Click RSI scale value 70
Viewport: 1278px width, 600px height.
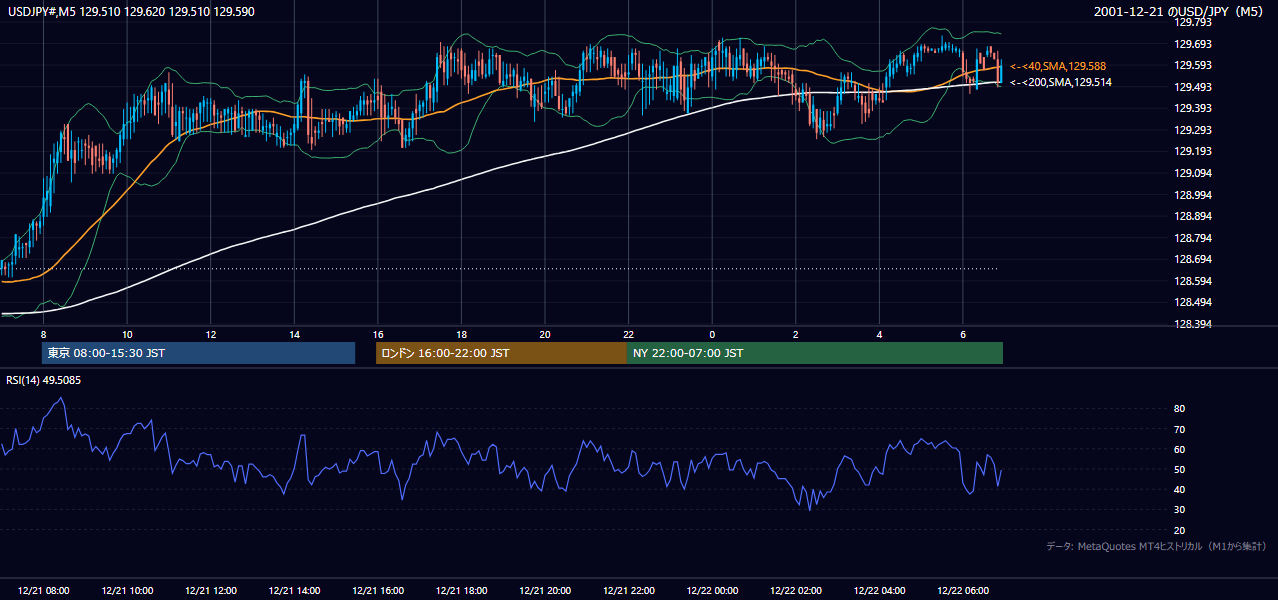coord(1180,429)
